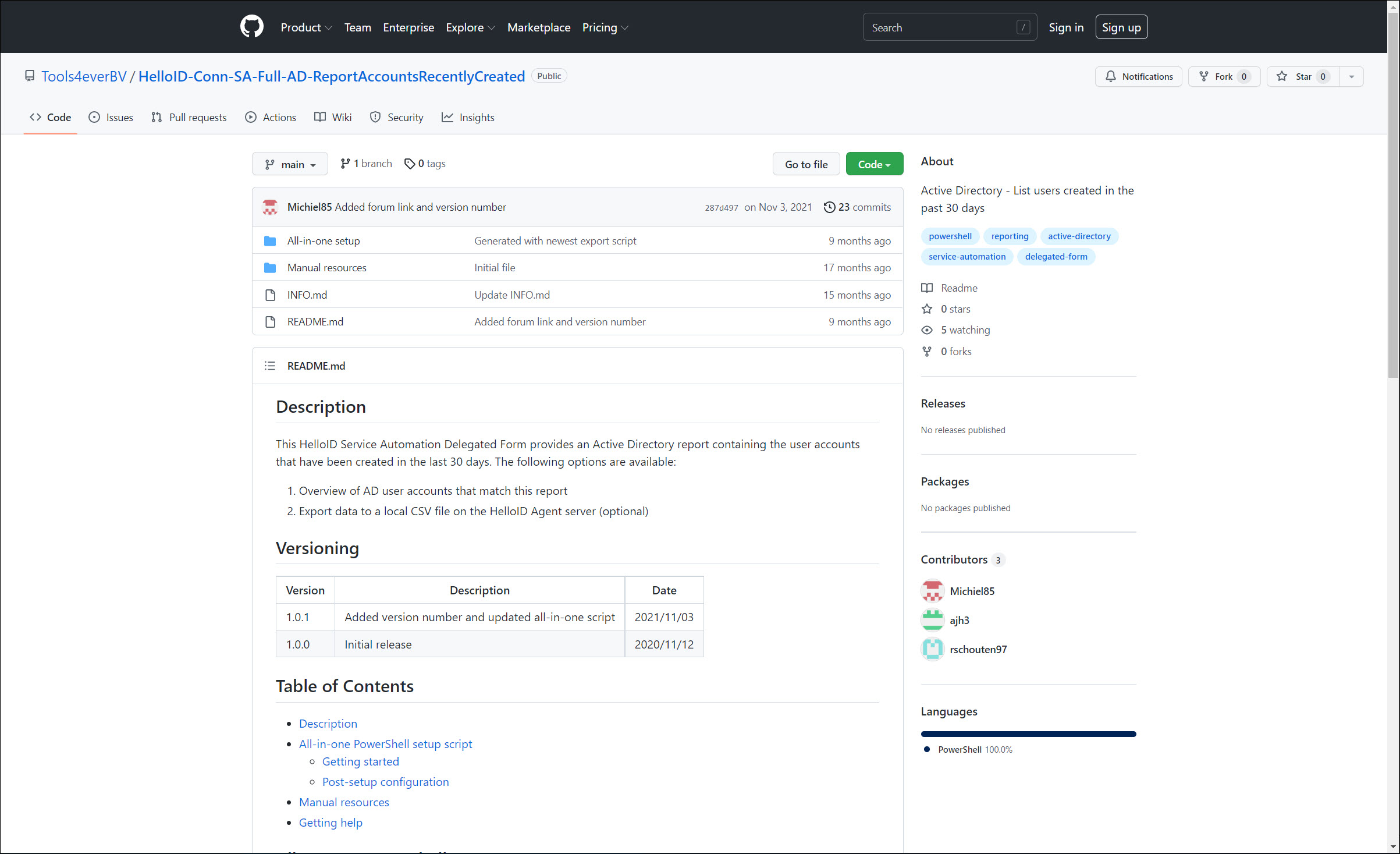
Task: Expand the Explore dropdown
Action: (x=470, y=27)
